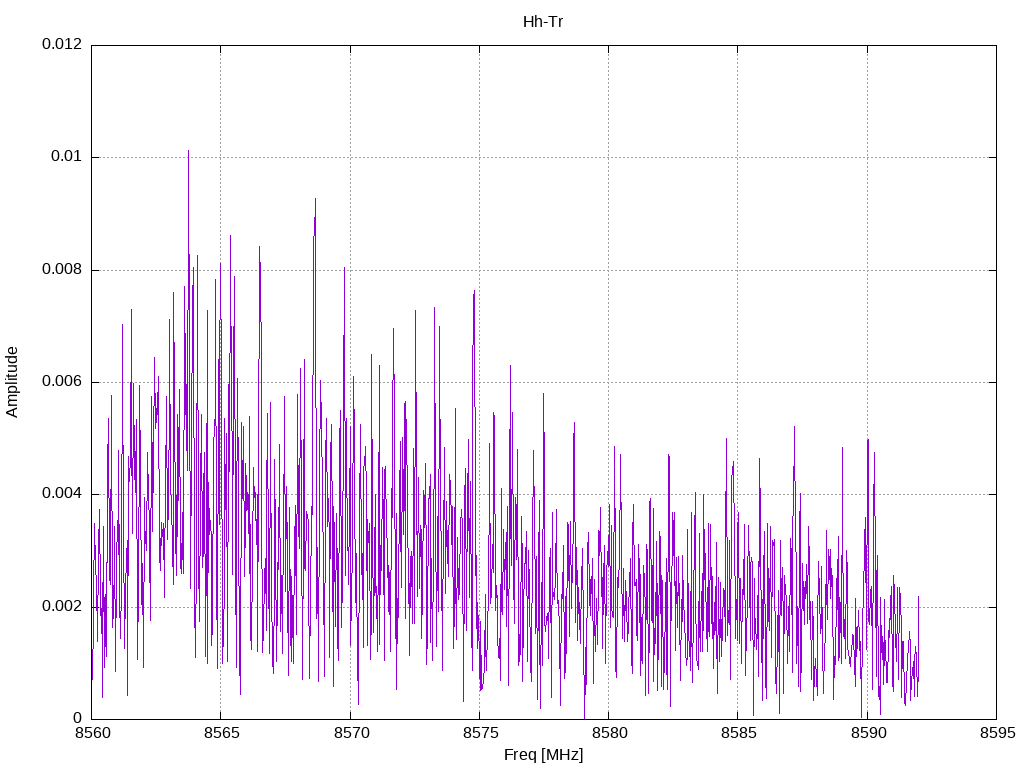The width and height of the screenshot is (1024, 768).
Task: Click the 8560 x-axis tick label
Action: click(x=92, y=733)
